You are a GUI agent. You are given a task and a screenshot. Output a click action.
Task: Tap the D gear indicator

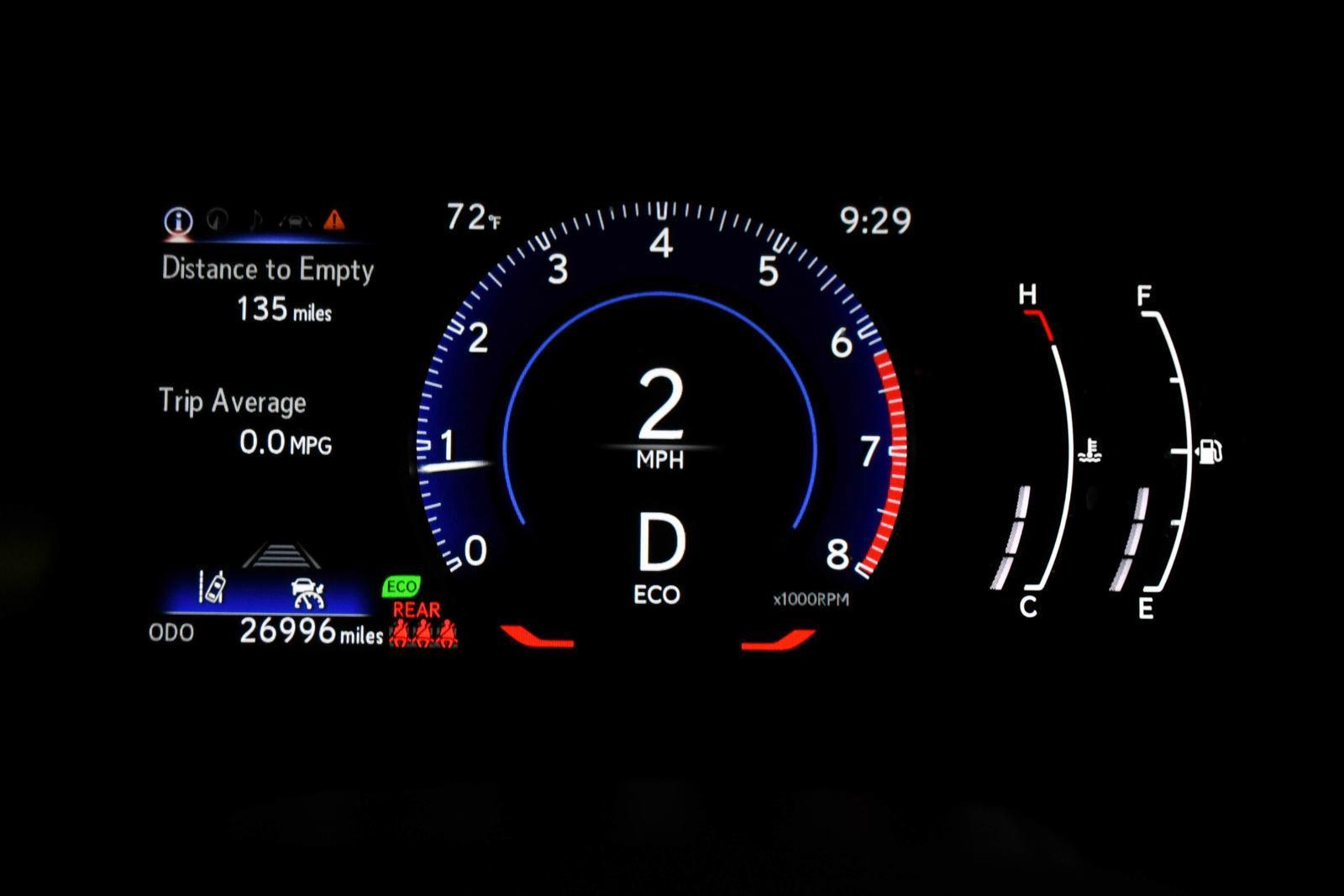click(661, 542)
